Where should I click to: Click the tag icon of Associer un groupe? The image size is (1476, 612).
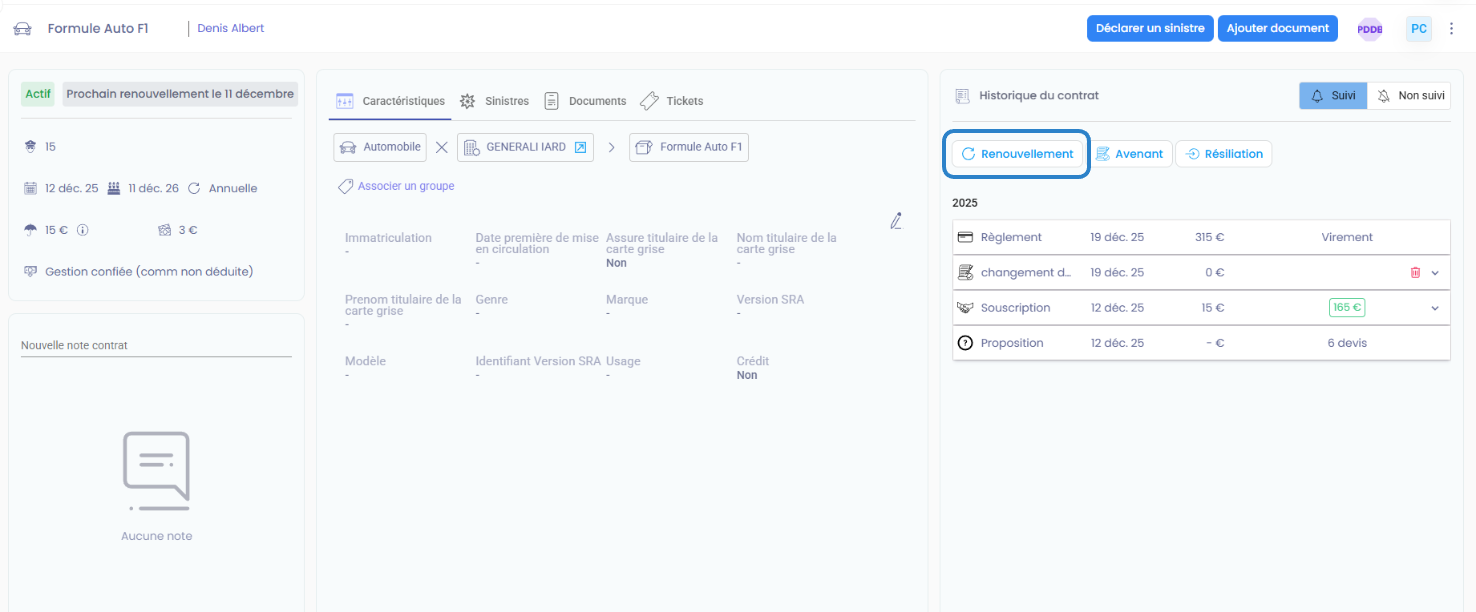[345, 186]
